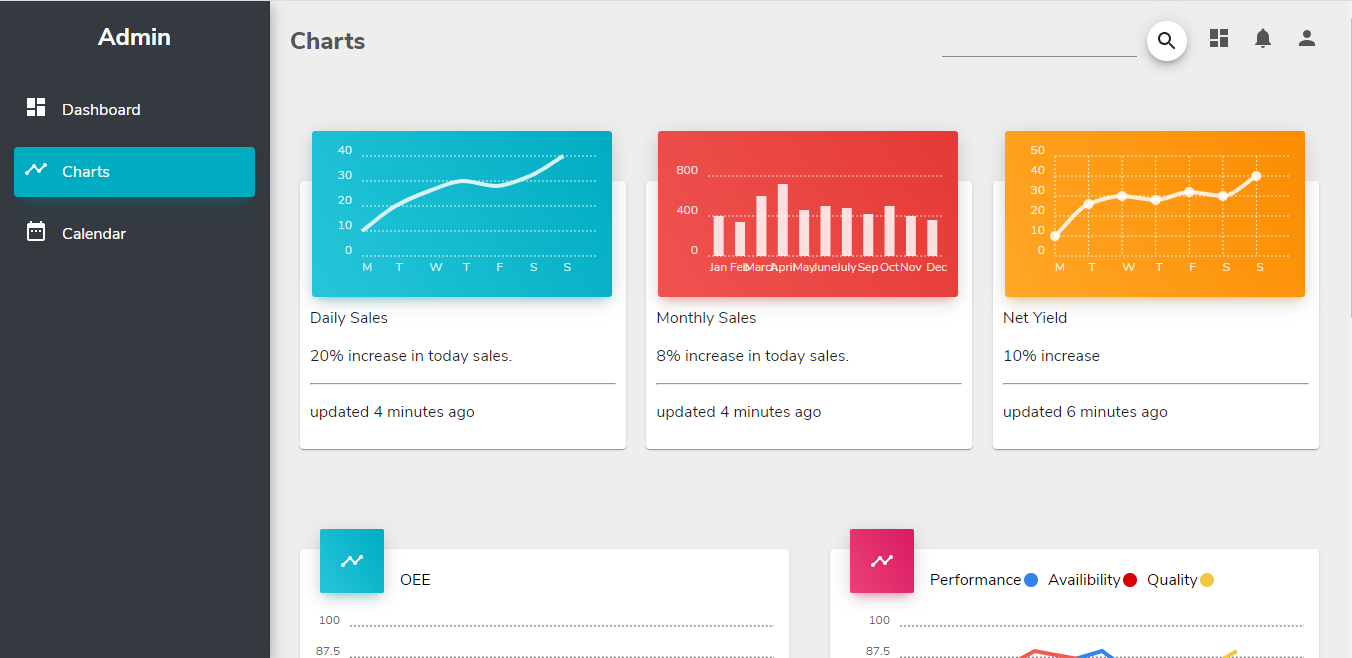Click the Dashboard icon in sidebar
This screenshot has width=1352, height=658.
pyautogui.click(x=36, y=107)
